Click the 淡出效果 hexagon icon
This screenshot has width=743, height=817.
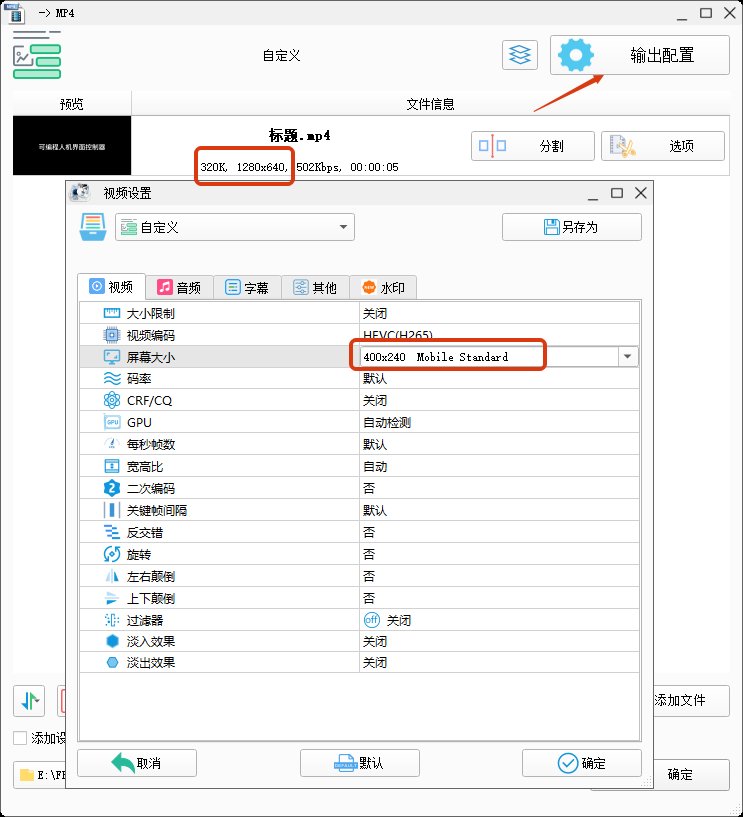(x=112, y=663)
